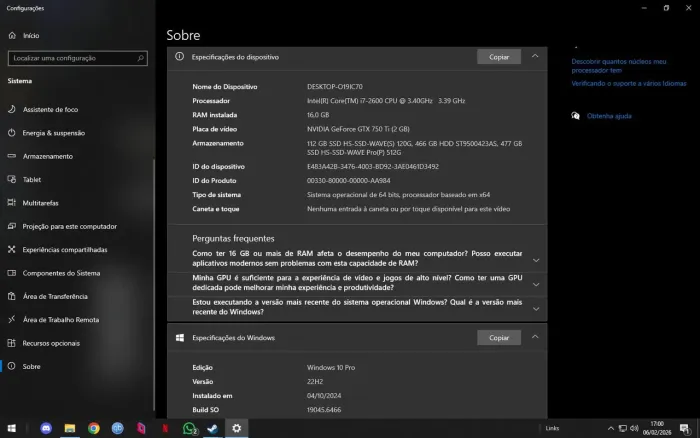Open Netflix from the taskbar
This screenshot has height=438, width=700.
165,428
